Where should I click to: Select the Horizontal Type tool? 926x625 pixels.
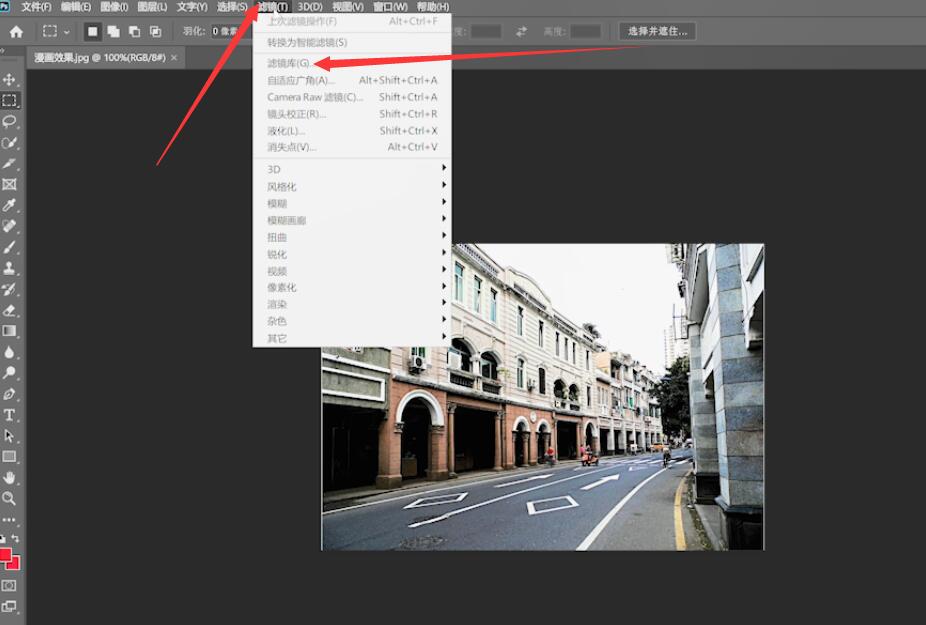coord(9,415)
